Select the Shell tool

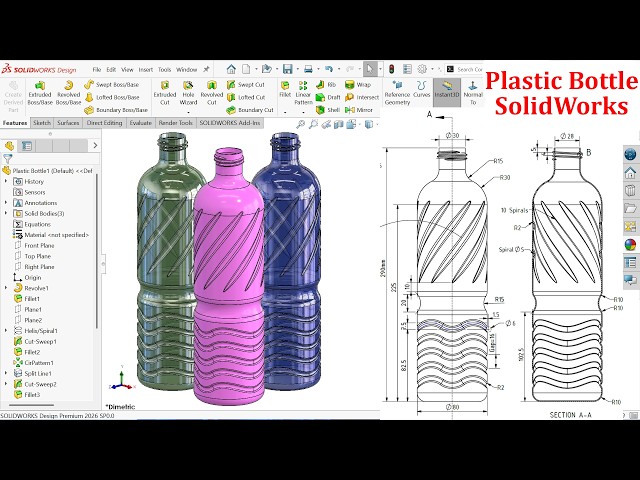(328, 110)
